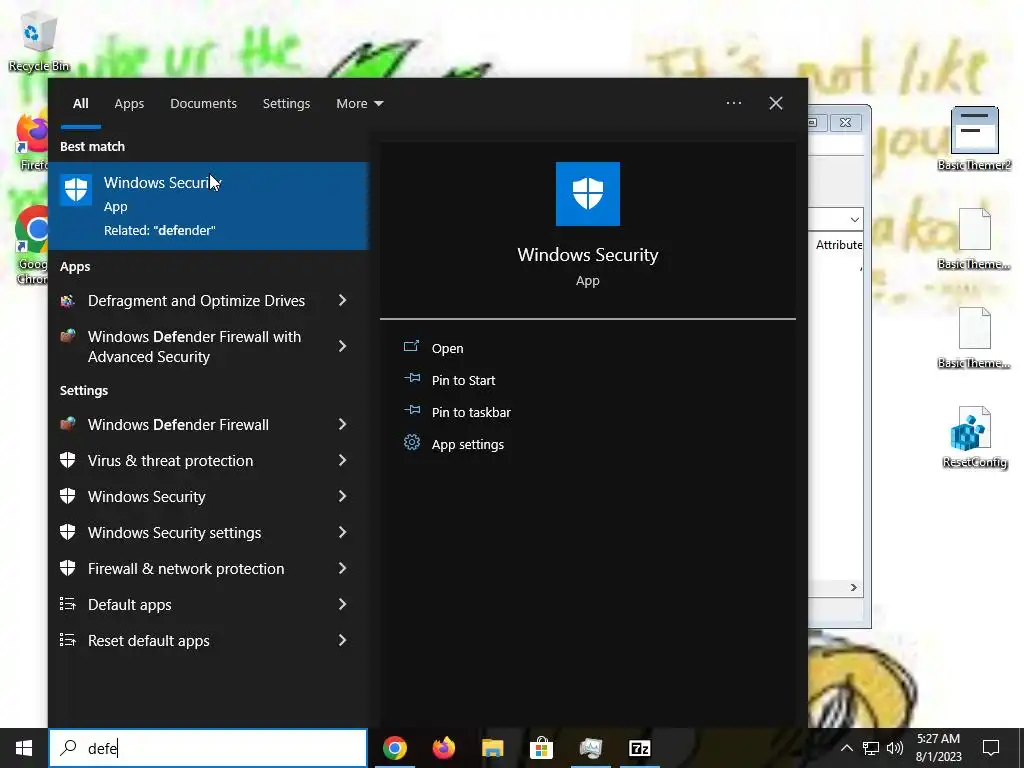Open 7-Zip from the taskbar

(639, 748)
